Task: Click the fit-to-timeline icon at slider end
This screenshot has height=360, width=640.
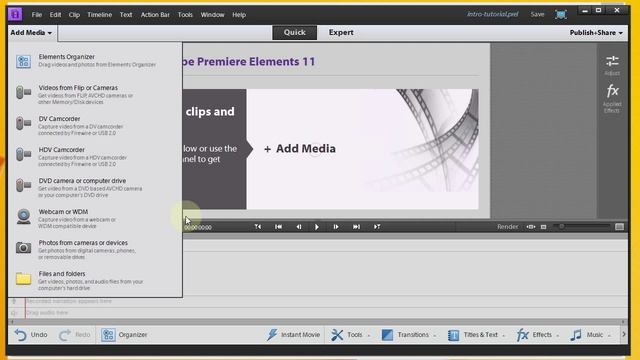Action: point(619,227)
